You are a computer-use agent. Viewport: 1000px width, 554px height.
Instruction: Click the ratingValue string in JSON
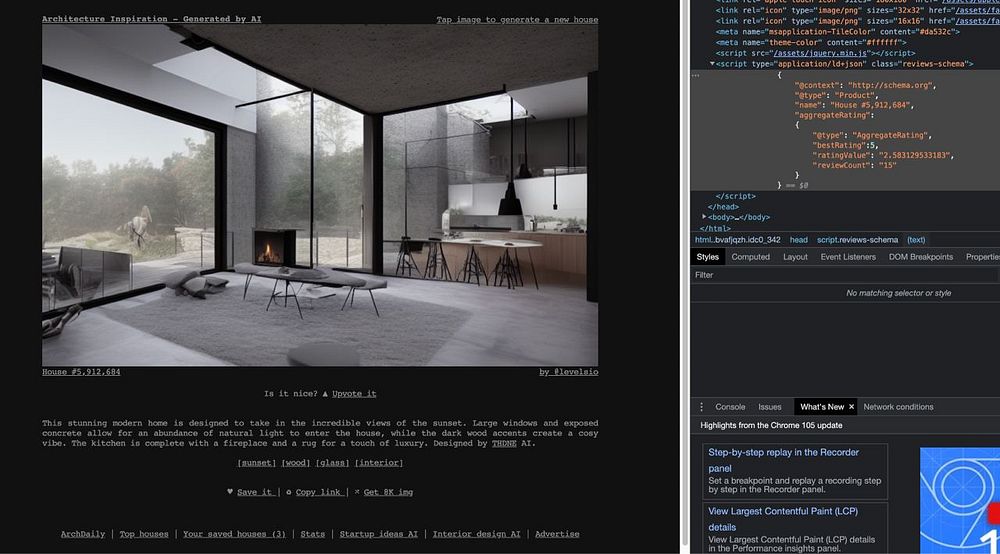[x=915, y=156]
